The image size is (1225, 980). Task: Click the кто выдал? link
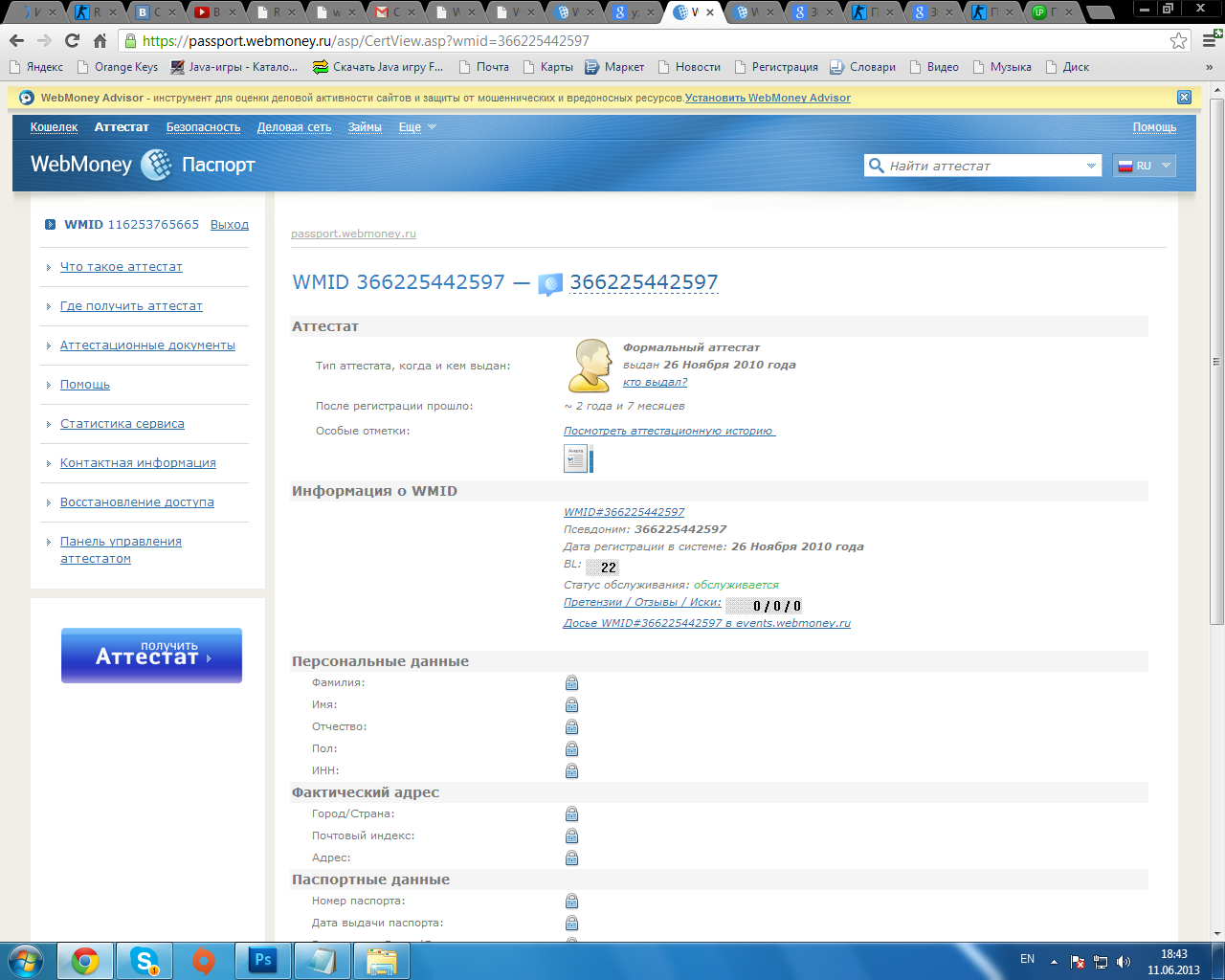[655, 382]
